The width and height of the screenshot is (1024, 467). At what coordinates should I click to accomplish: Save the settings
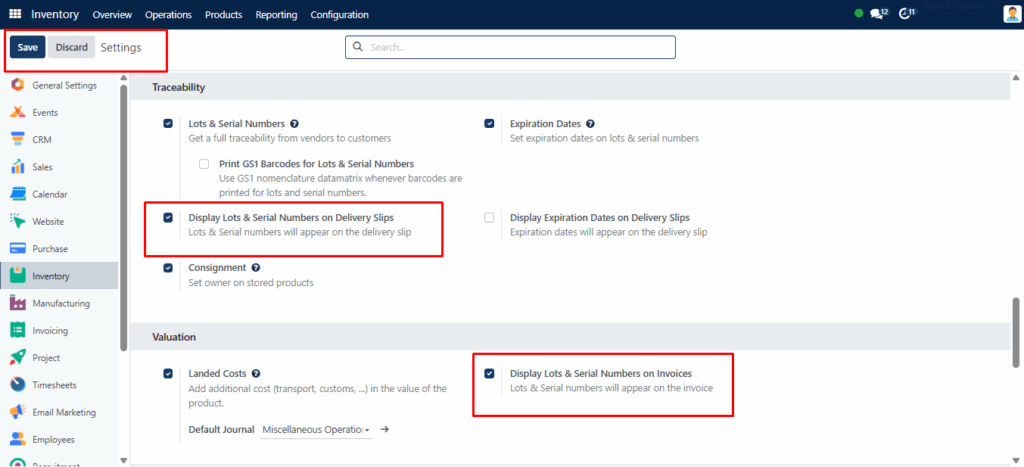tap(27, 47)
